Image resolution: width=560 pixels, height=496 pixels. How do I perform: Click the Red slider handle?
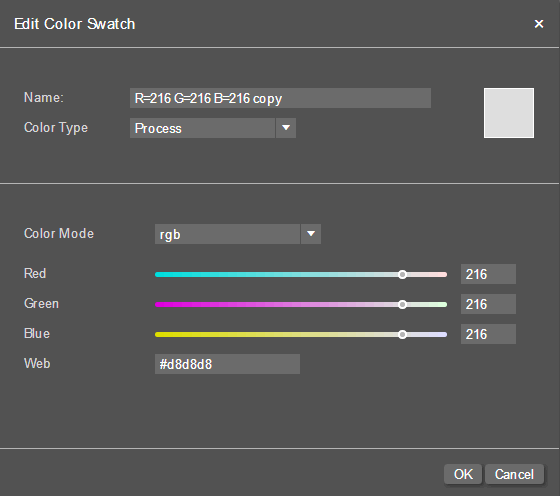pos(402,274)
